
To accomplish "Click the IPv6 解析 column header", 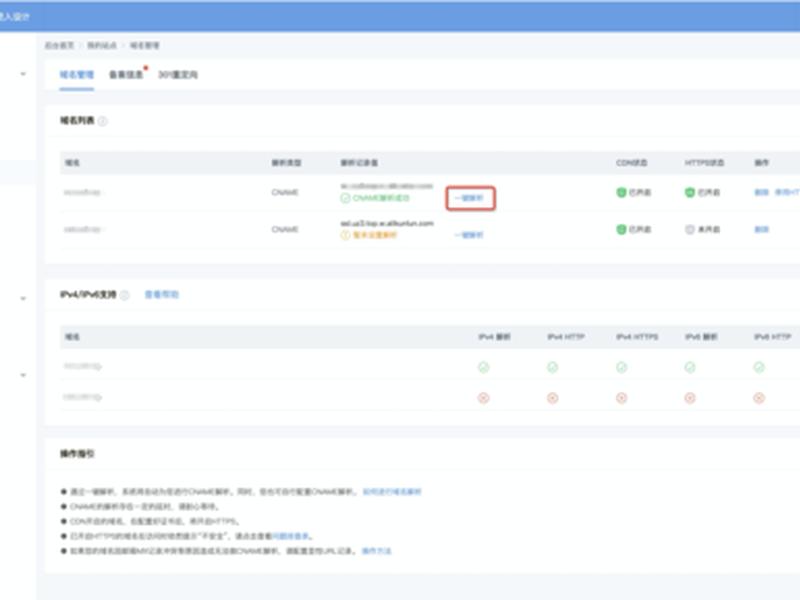I will pyautogui.click(x=701, y=337).
